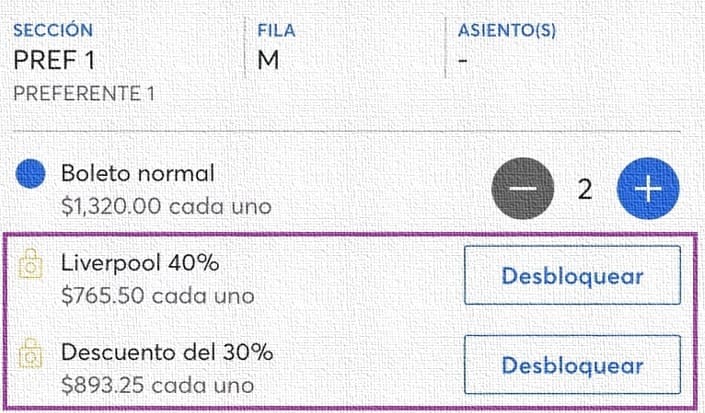Click the PREFERENTE 1 subtitle text
Screen dimensions: 705x413
[84, 93]
